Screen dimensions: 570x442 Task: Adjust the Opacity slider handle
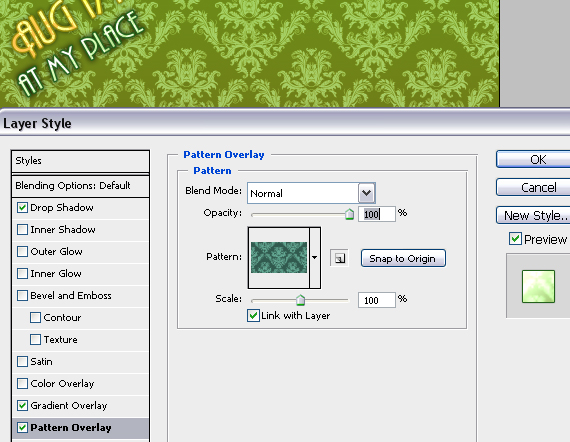[349, 214]
